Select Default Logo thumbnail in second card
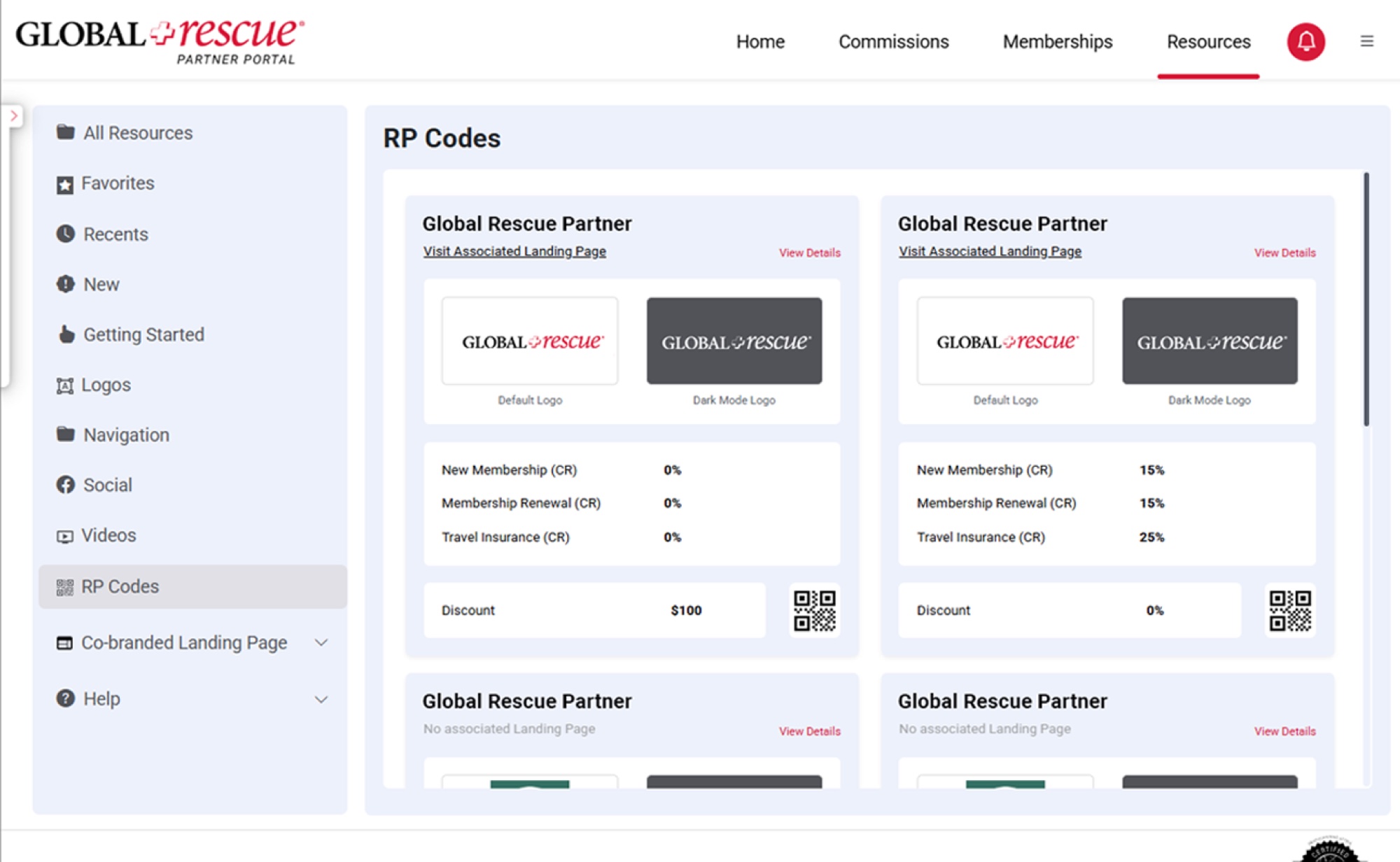 1005,341
